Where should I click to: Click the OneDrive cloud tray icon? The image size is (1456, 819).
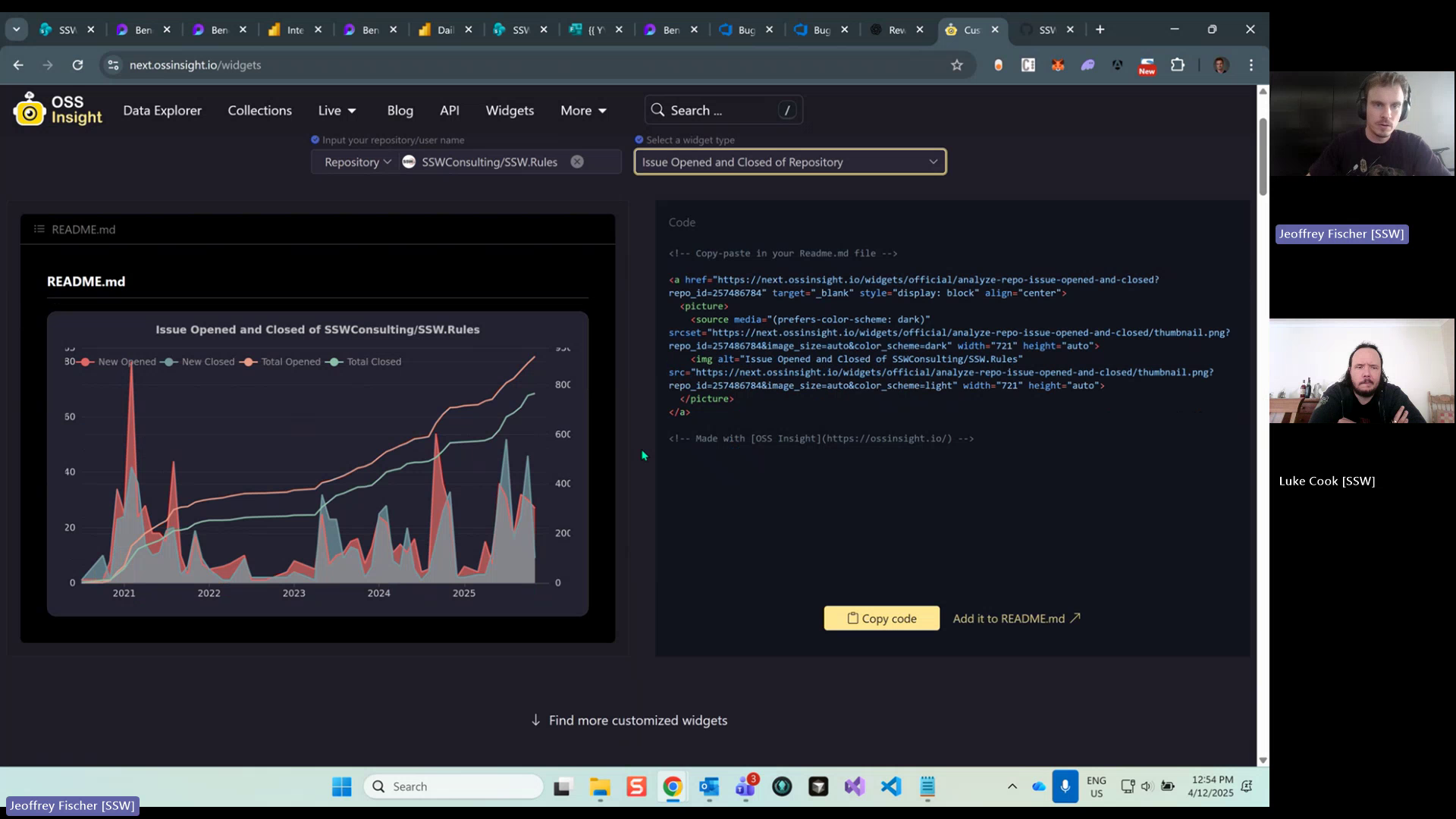pyautogui.click(x=1038, y=786)
